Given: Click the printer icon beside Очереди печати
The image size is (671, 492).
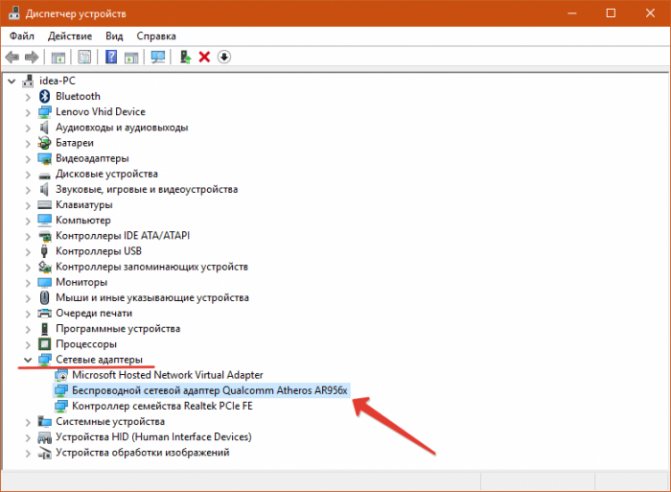Looking at the screenshot, I should pyautogui.click(x=45, y=313).
